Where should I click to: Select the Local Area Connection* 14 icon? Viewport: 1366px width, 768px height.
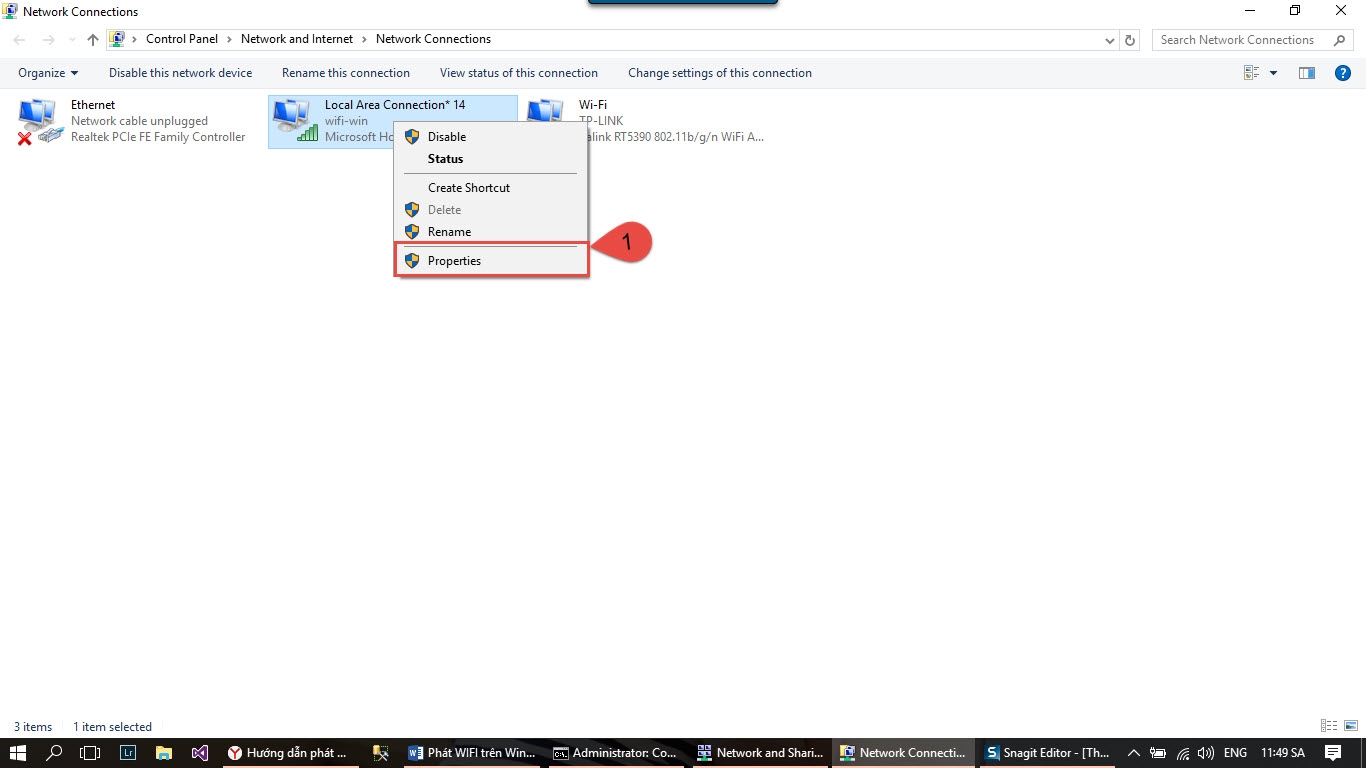pos(294,122)
